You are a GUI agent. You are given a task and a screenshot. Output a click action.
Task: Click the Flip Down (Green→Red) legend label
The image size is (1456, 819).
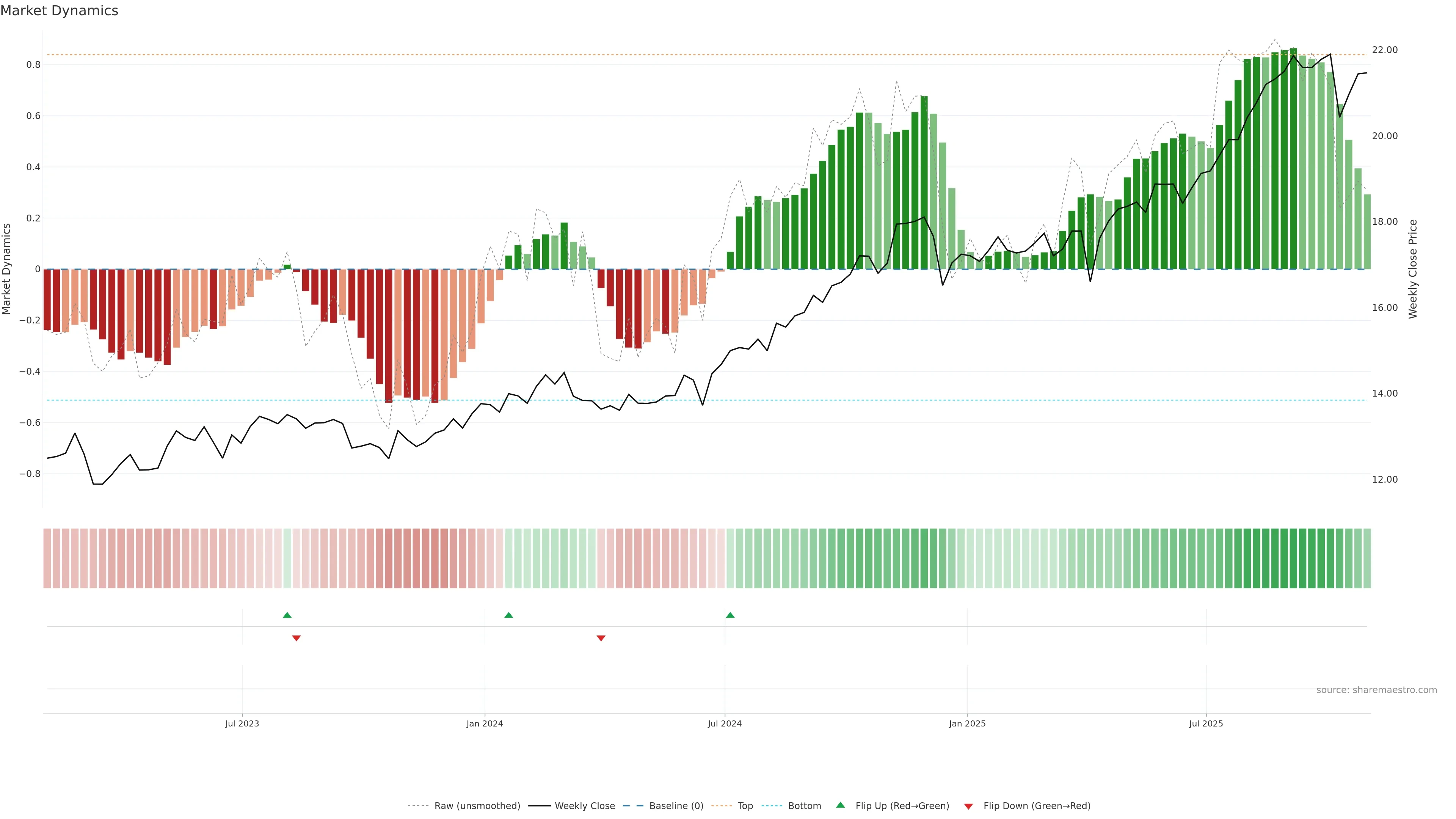[x=1037, y=806]
